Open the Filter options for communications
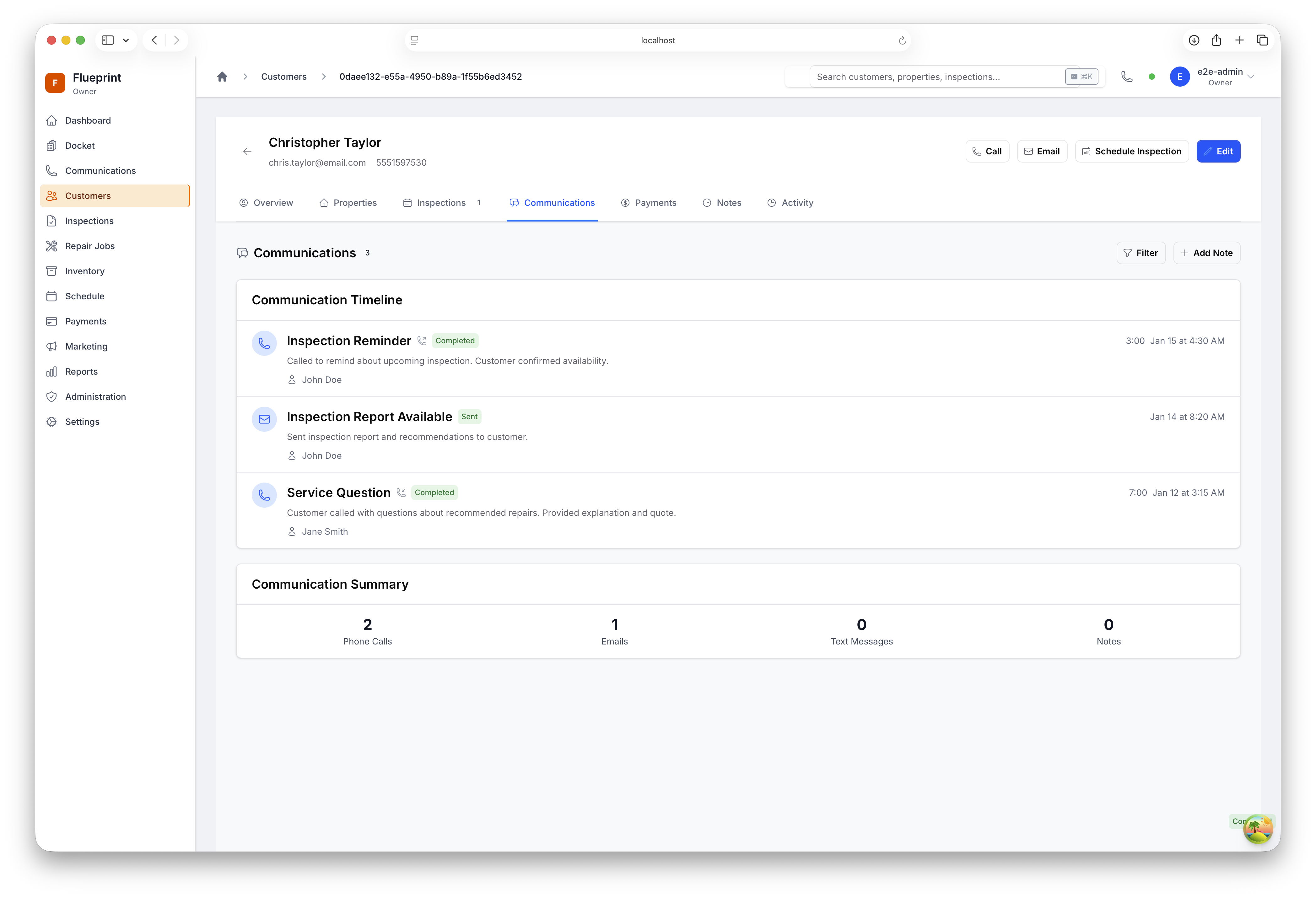 tap(1141, 253)
